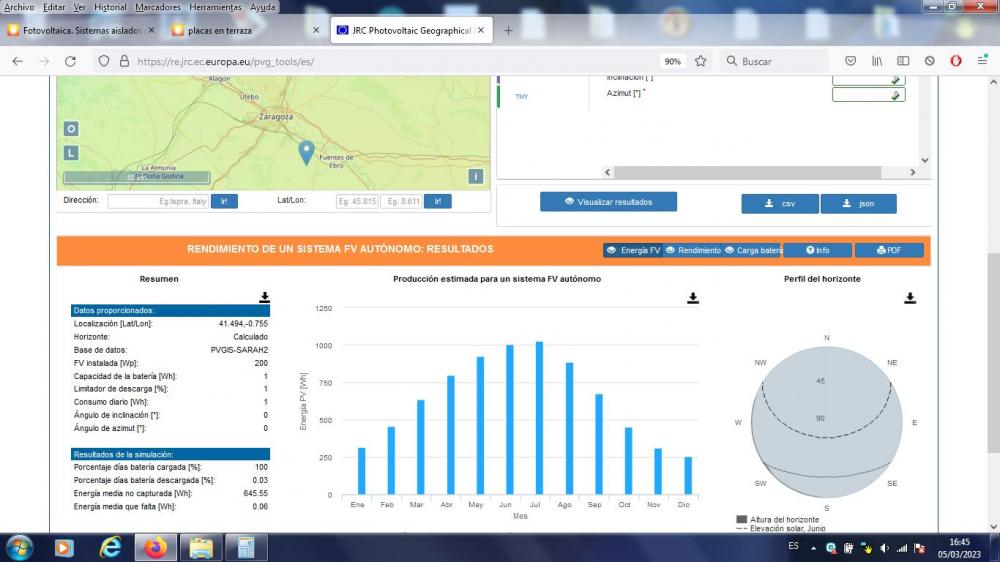Click the panel scroll down arrow
The width and height of the screenshot is (1000, 562).
click(924, 160)
